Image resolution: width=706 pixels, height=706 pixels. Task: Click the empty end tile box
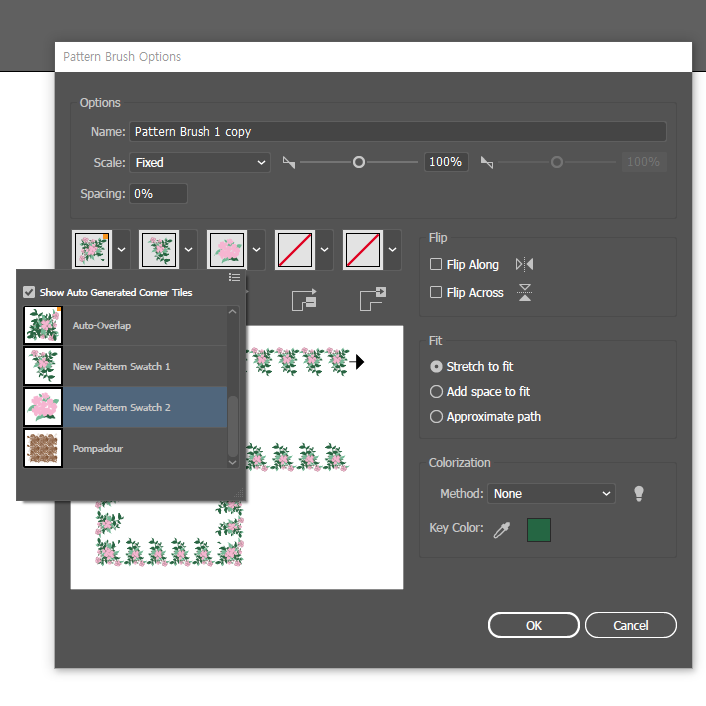(363, 250)
